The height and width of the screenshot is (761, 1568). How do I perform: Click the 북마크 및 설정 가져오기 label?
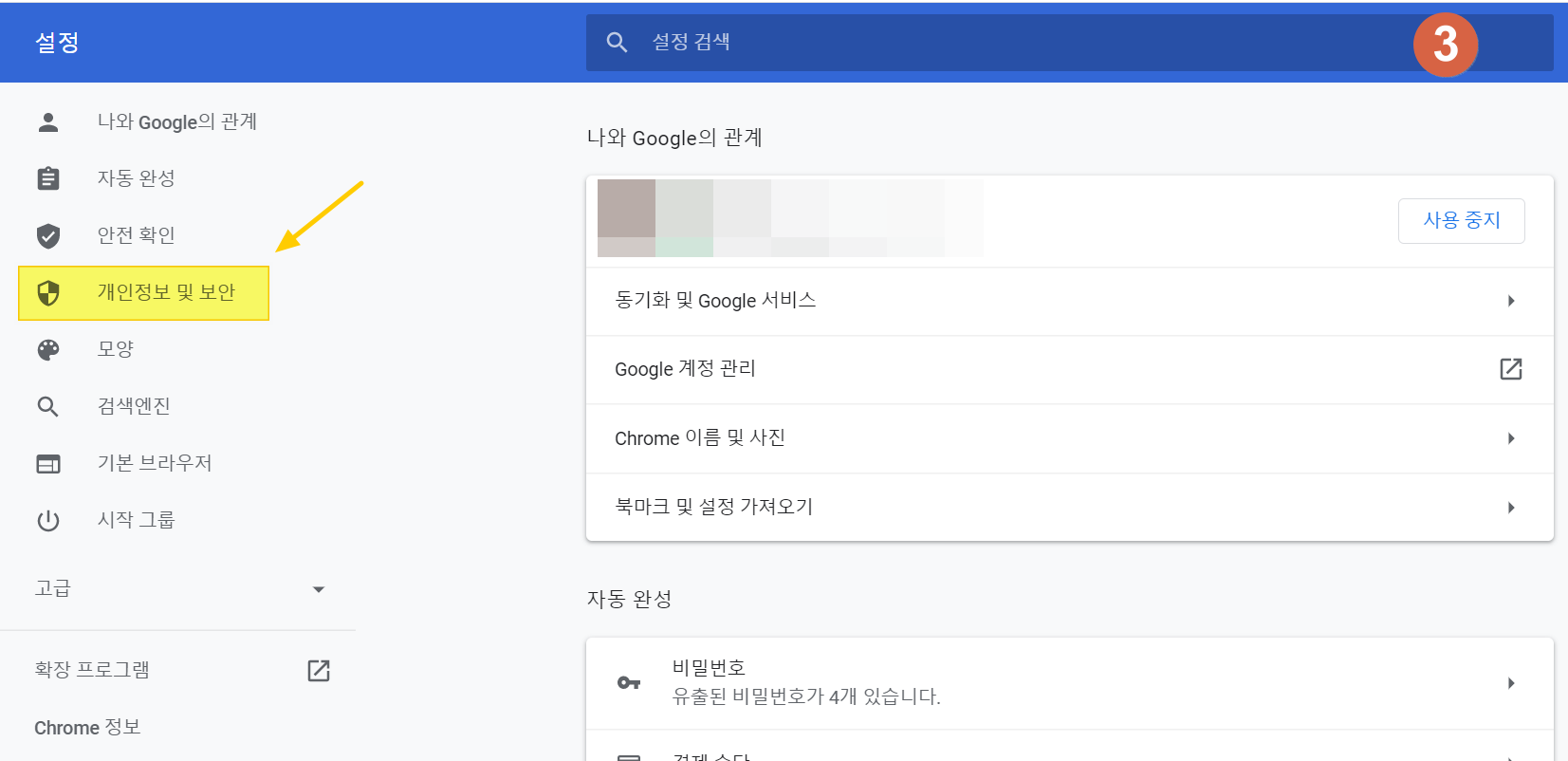point(714,507)
